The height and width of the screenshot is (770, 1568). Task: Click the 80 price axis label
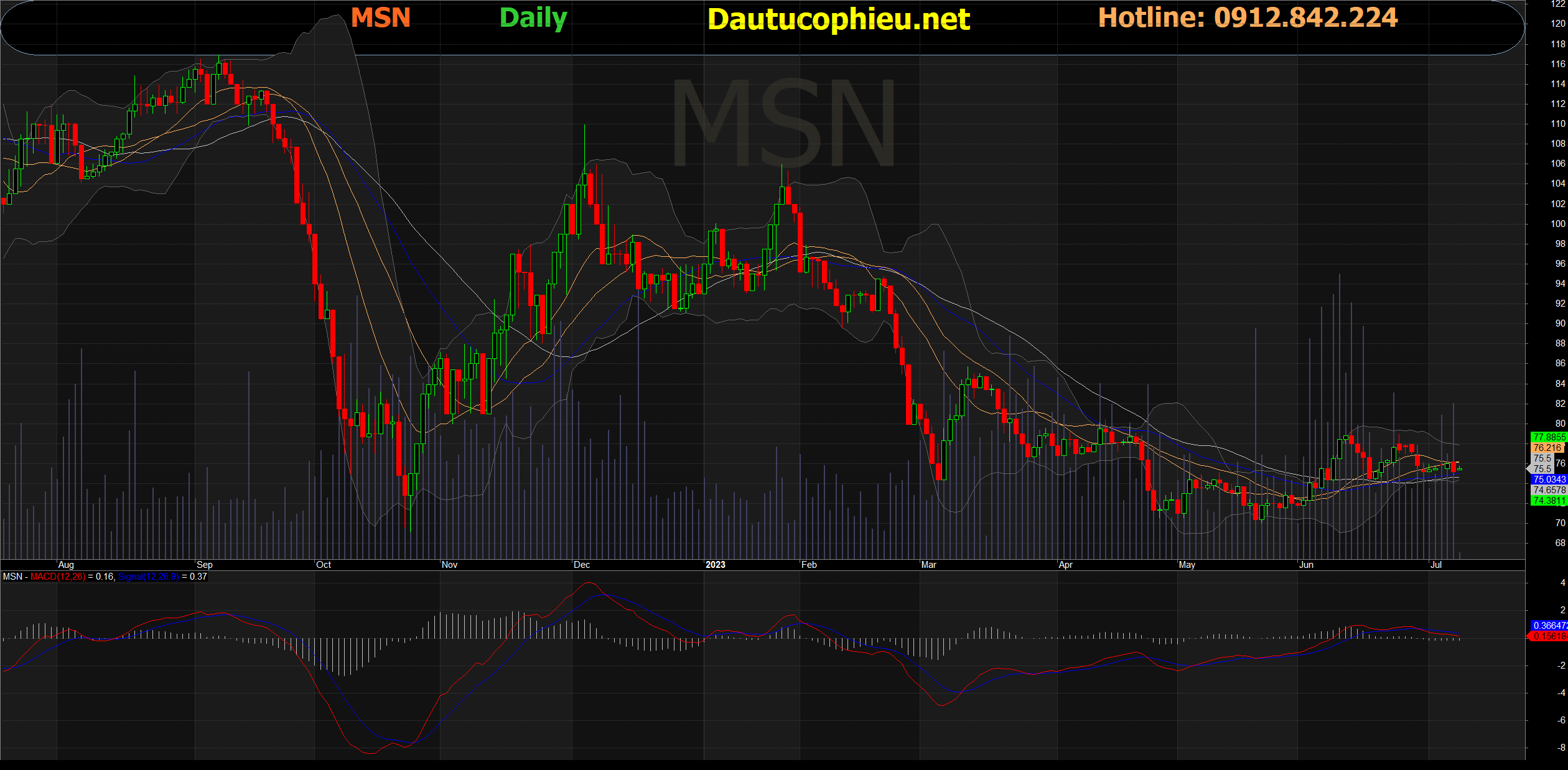pyautogui.click(x=1560, y=424)
